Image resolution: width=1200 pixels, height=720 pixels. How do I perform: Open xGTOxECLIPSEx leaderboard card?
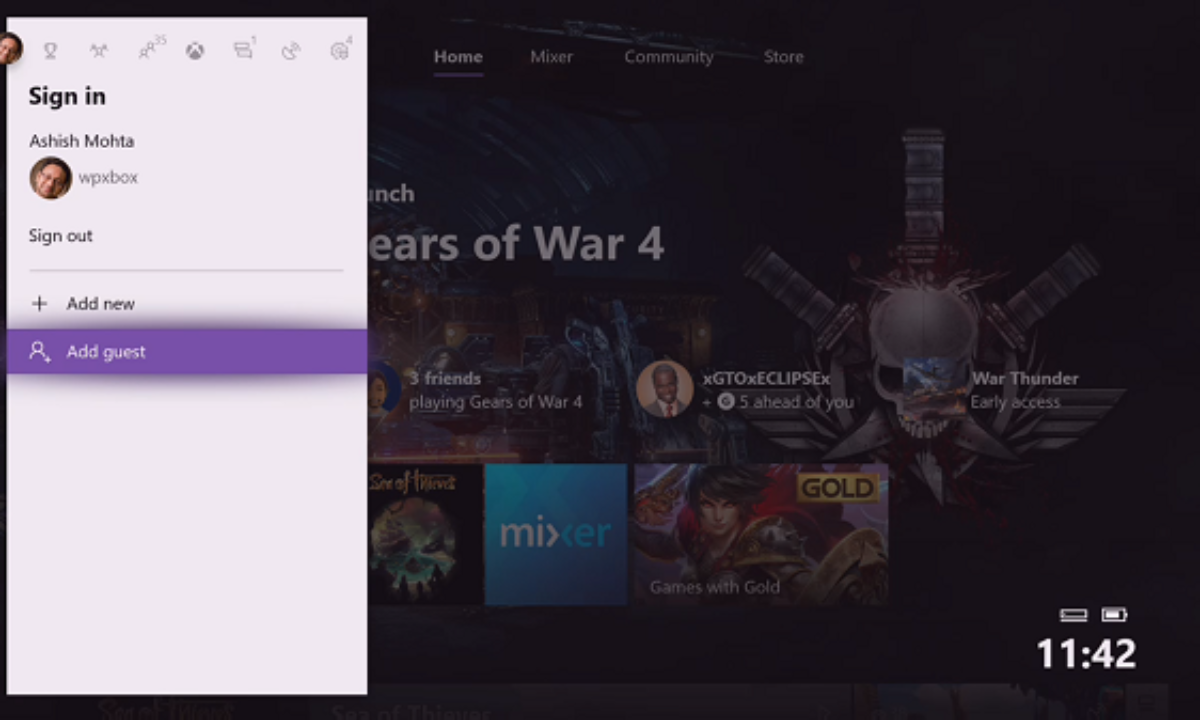click(x=746, y=390)
